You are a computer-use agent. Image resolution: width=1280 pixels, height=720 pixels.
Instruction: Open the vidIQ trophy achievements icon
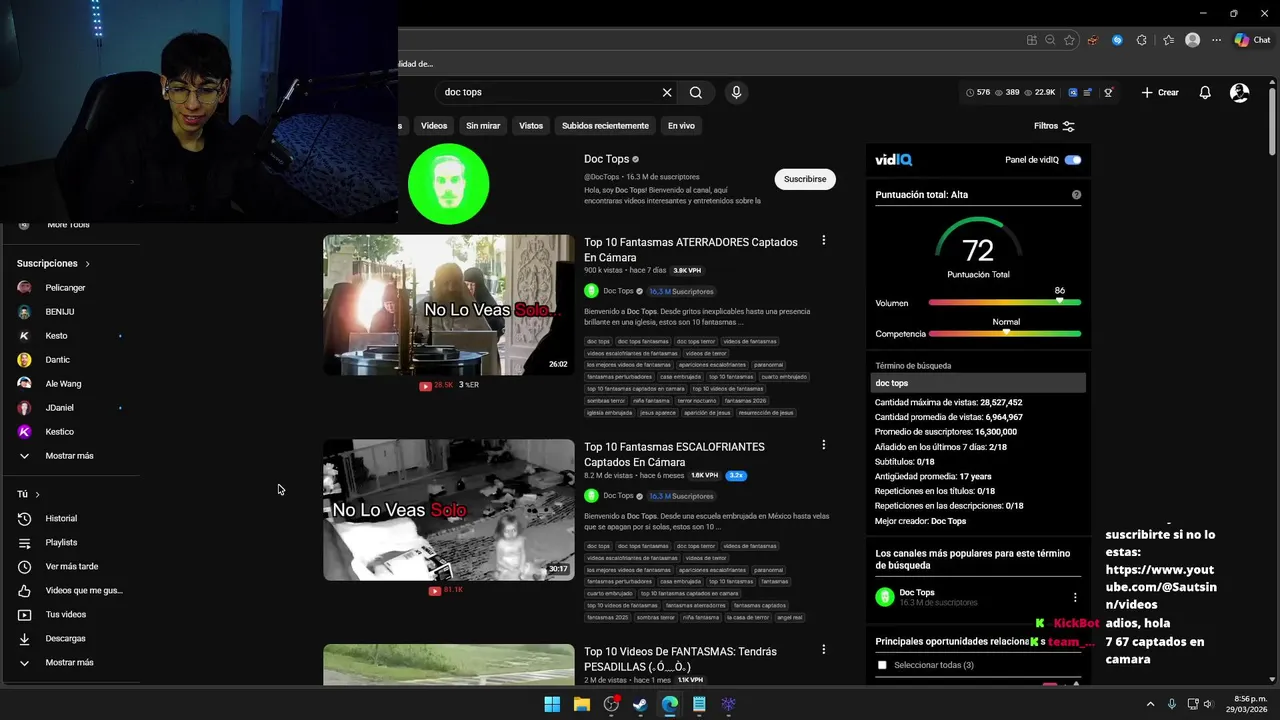click(x=1109, y=92)
